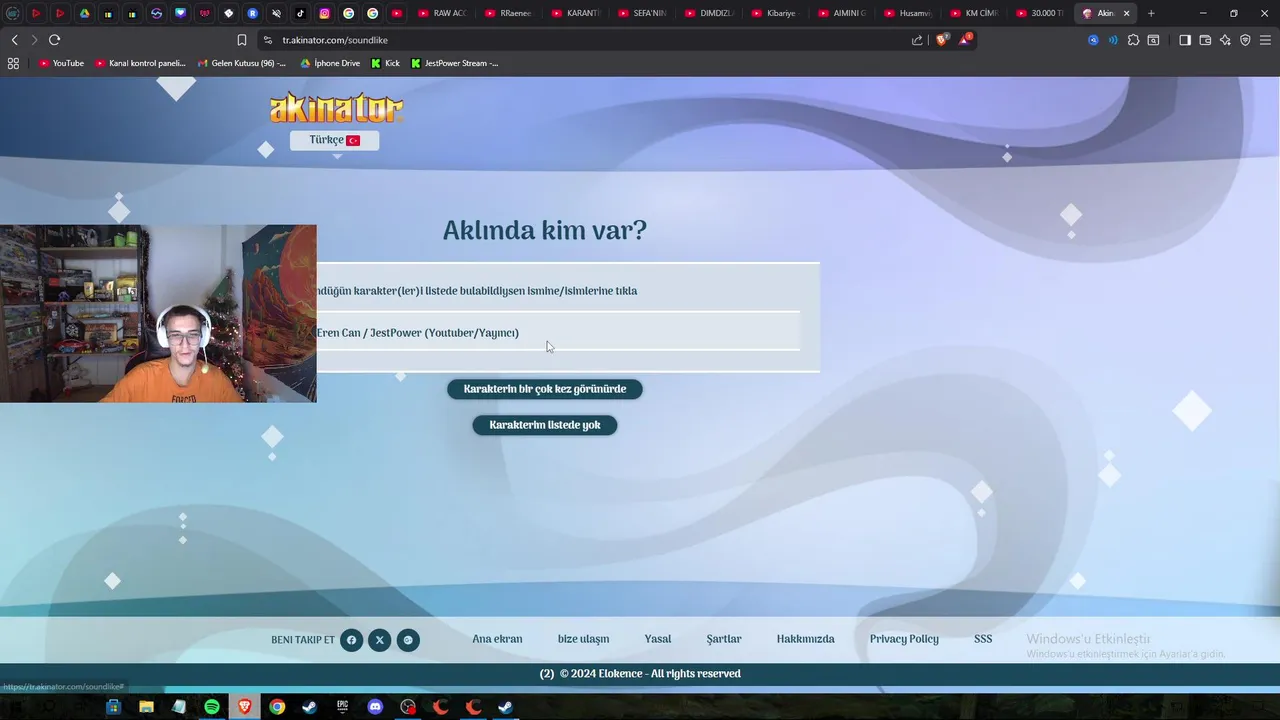Switch to the pinned TikTok tab
This screenshot has width=1280, height=720.
point(300,13)
